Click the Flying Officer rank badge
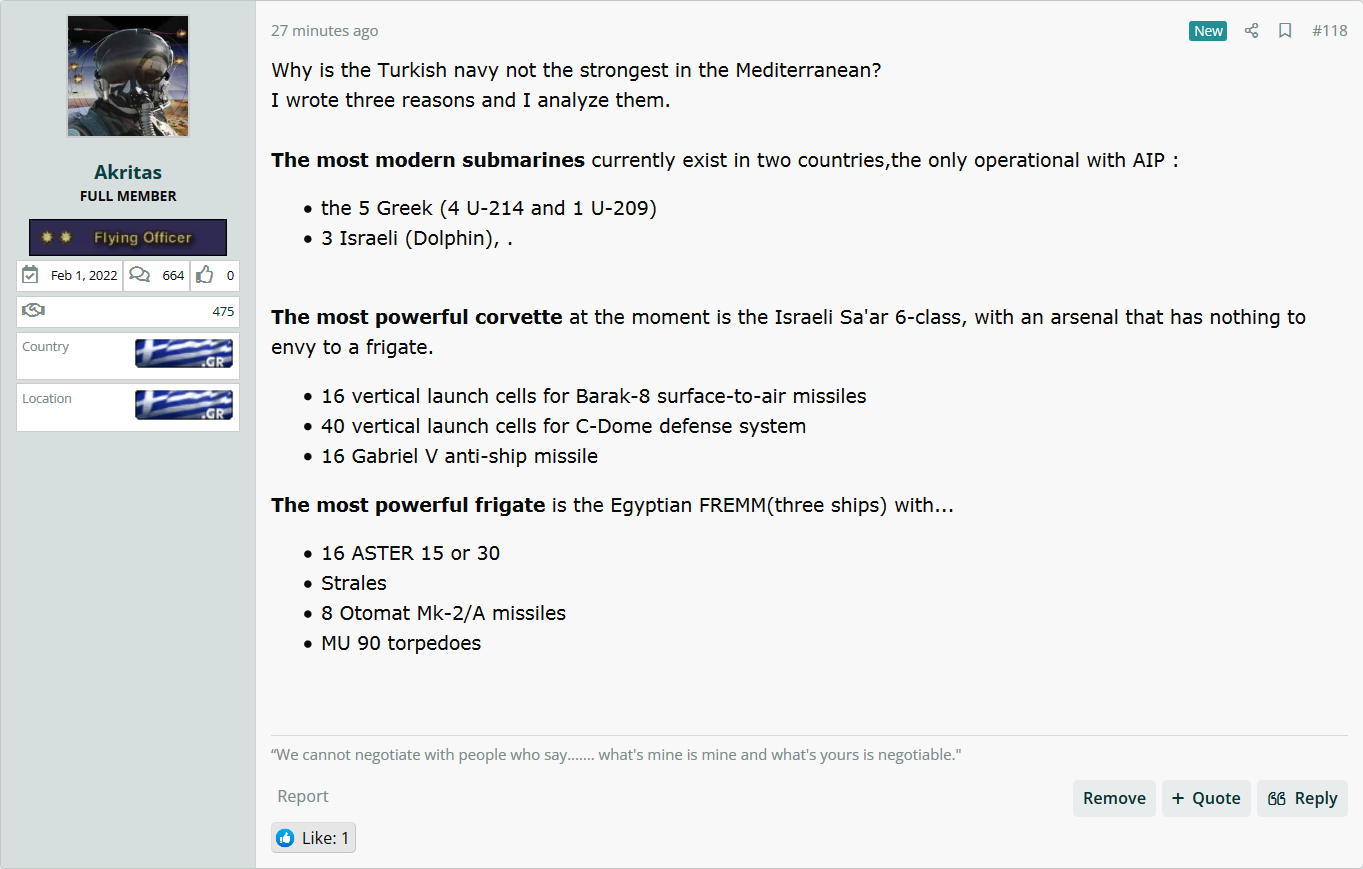1363x869 pixels. click(128, 238)
